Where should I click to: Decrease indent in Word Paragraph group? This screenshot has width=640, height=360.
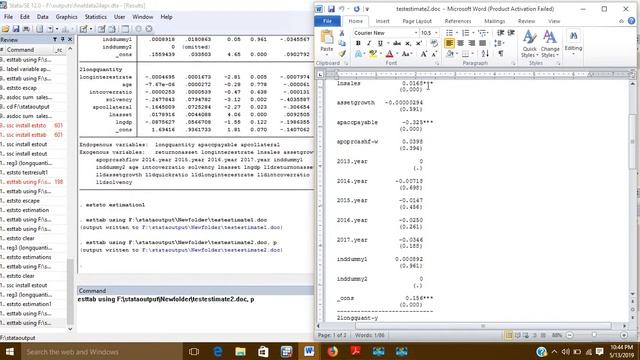(500, 33)
